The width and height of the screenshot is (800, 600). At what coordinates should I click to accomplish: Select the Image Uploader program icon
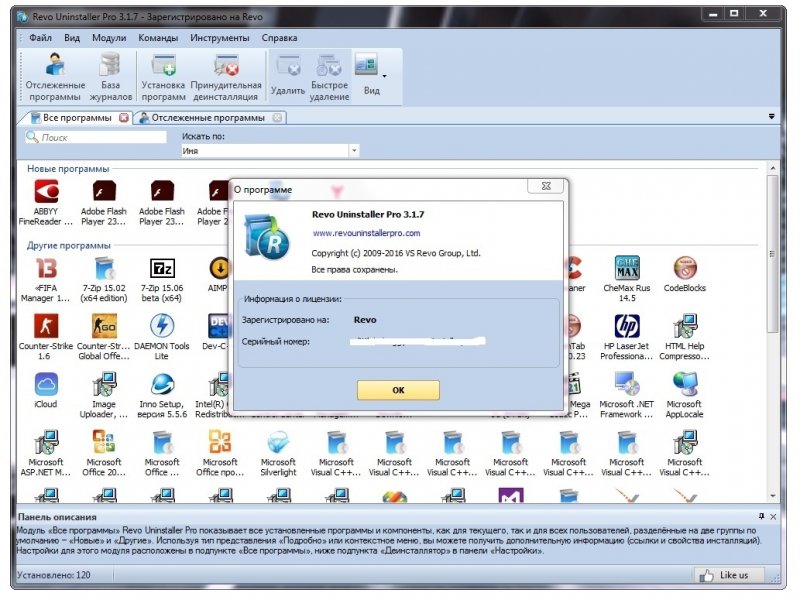[x=104, y=395]
